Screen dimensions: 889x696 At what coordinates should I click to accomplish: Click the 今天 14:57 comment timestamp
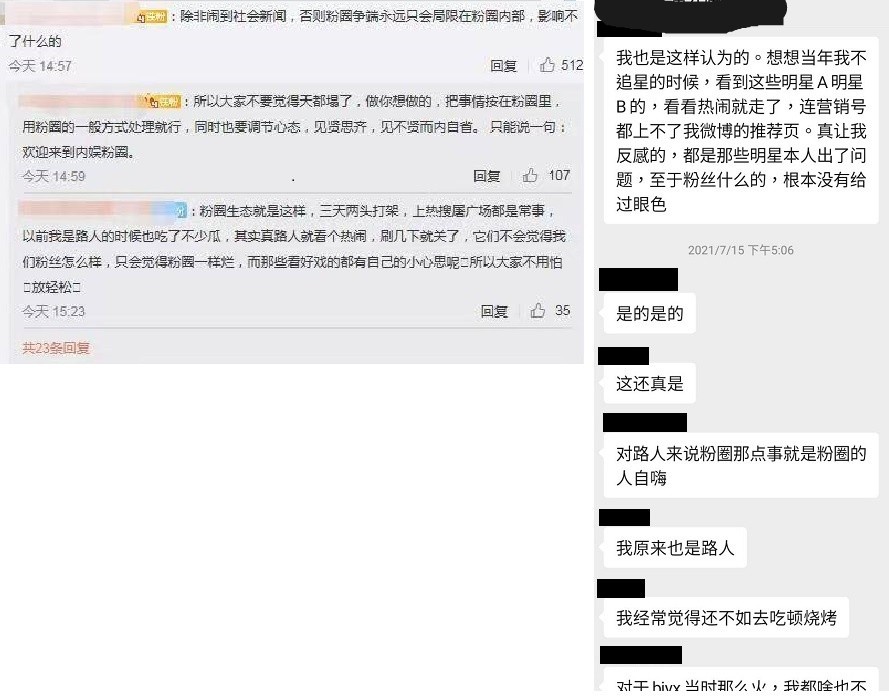click(40, 66)
